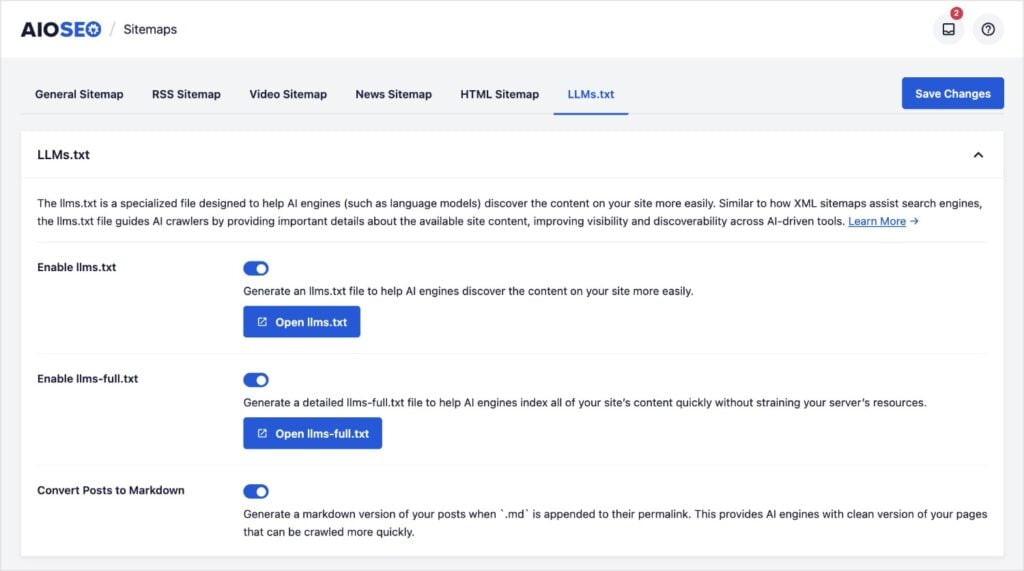Collapse the LLMs.txt settings panel chevron
1024x571 pixels.
coord(978,155)
